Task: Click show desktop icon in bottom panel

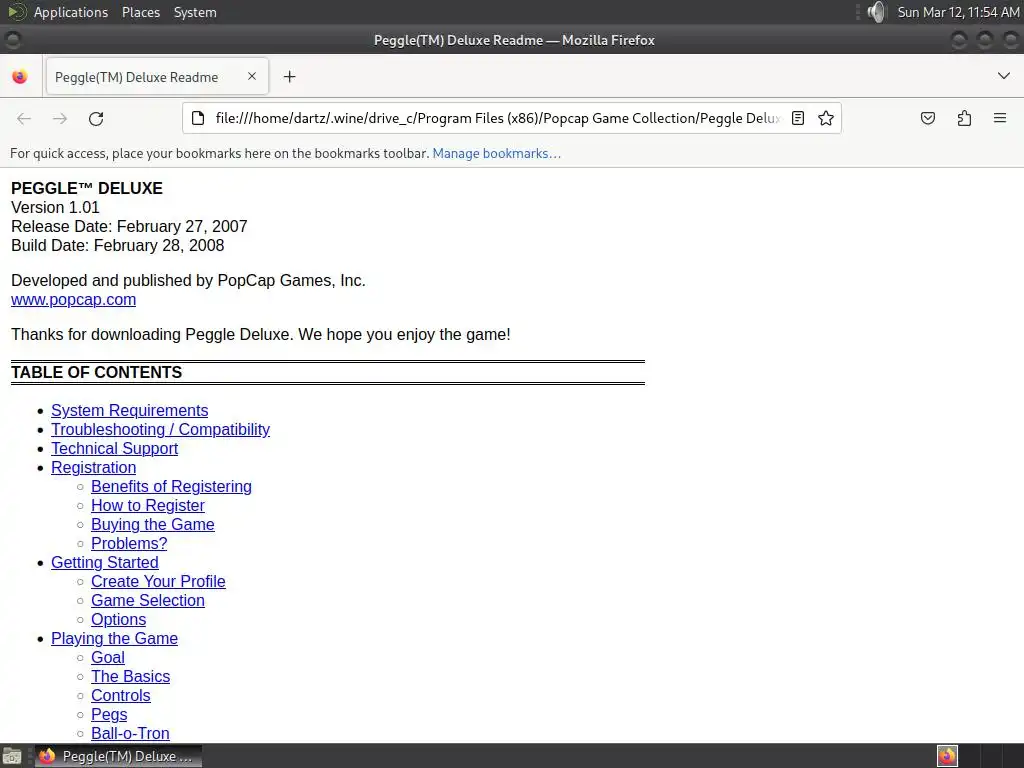Action: [12, 756]
